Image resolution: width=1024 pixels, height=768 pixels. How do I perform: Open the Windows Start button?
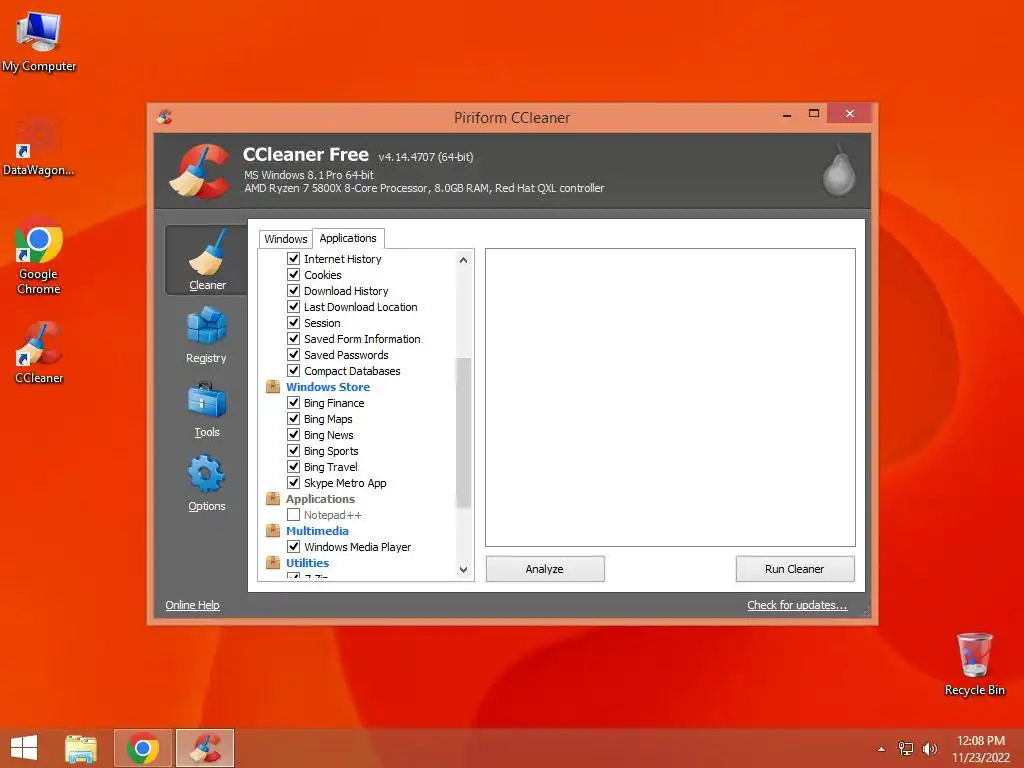24,748
